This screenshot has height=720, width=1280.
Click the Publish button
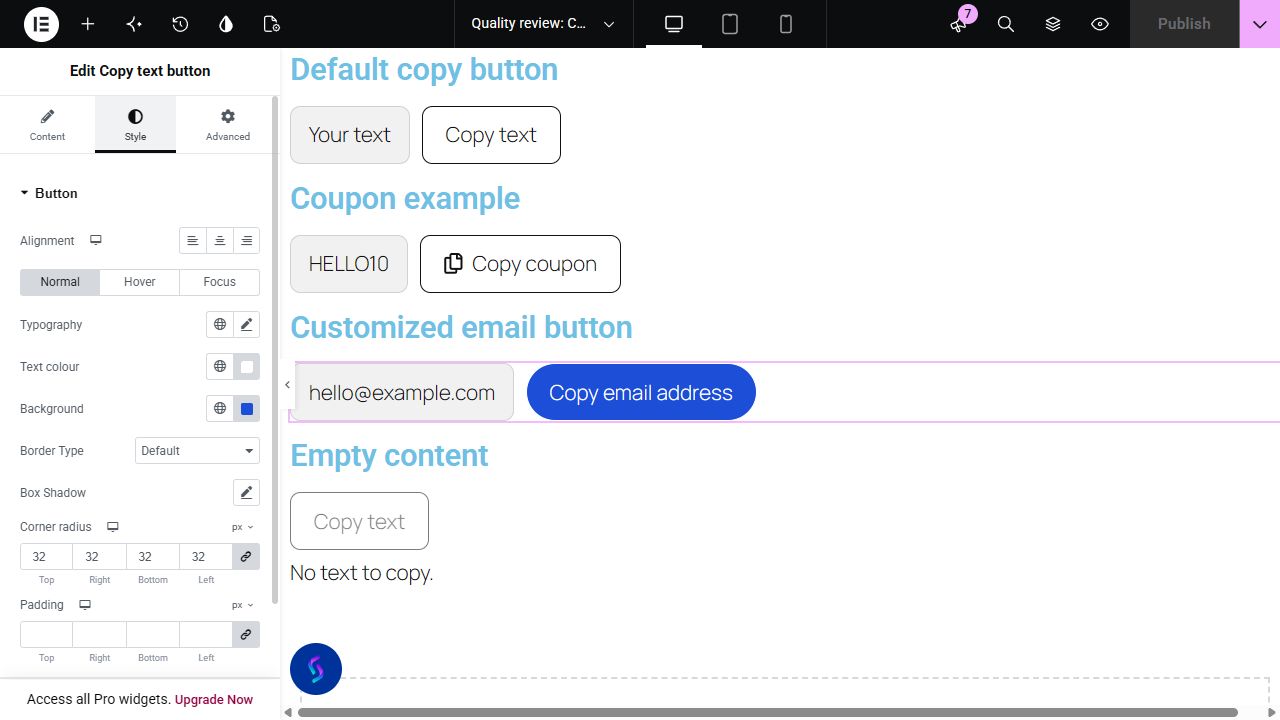pos(1184,24)
